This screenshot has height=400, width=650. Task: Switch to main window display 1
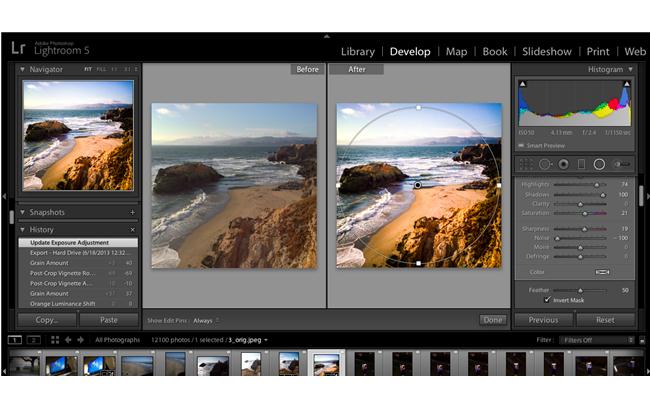(x=15, y=340)
